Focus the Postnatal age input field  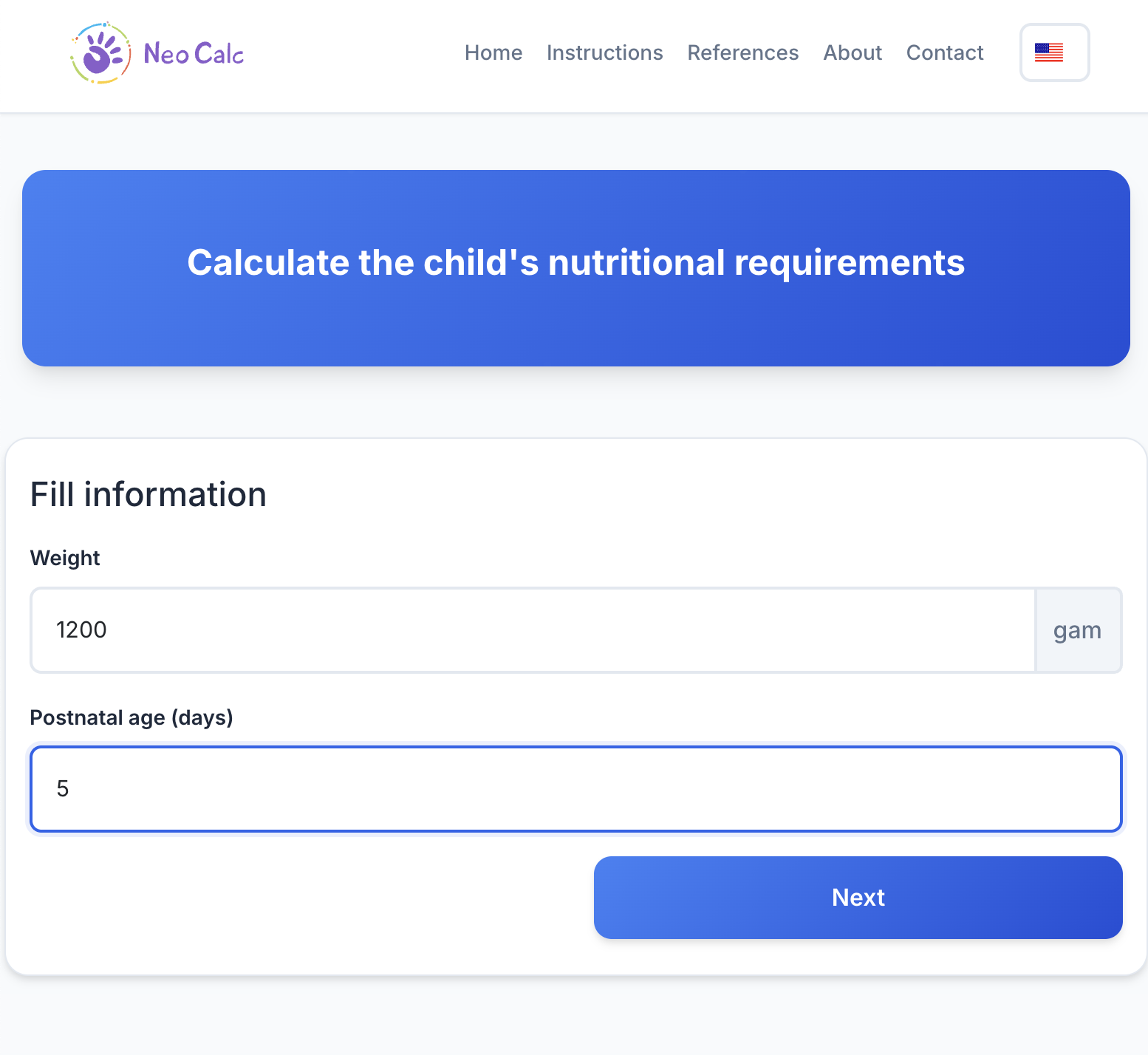pyautogui.click(x=576, y=789)
